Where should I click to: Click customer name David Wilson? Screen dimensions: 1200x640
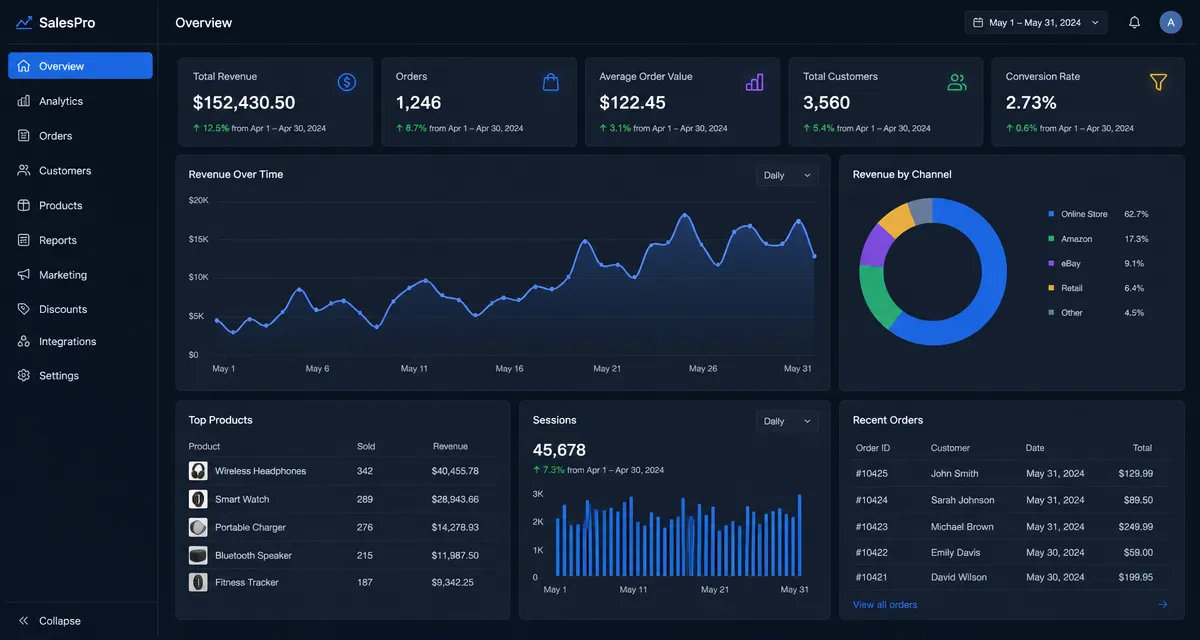coord(959,577)
